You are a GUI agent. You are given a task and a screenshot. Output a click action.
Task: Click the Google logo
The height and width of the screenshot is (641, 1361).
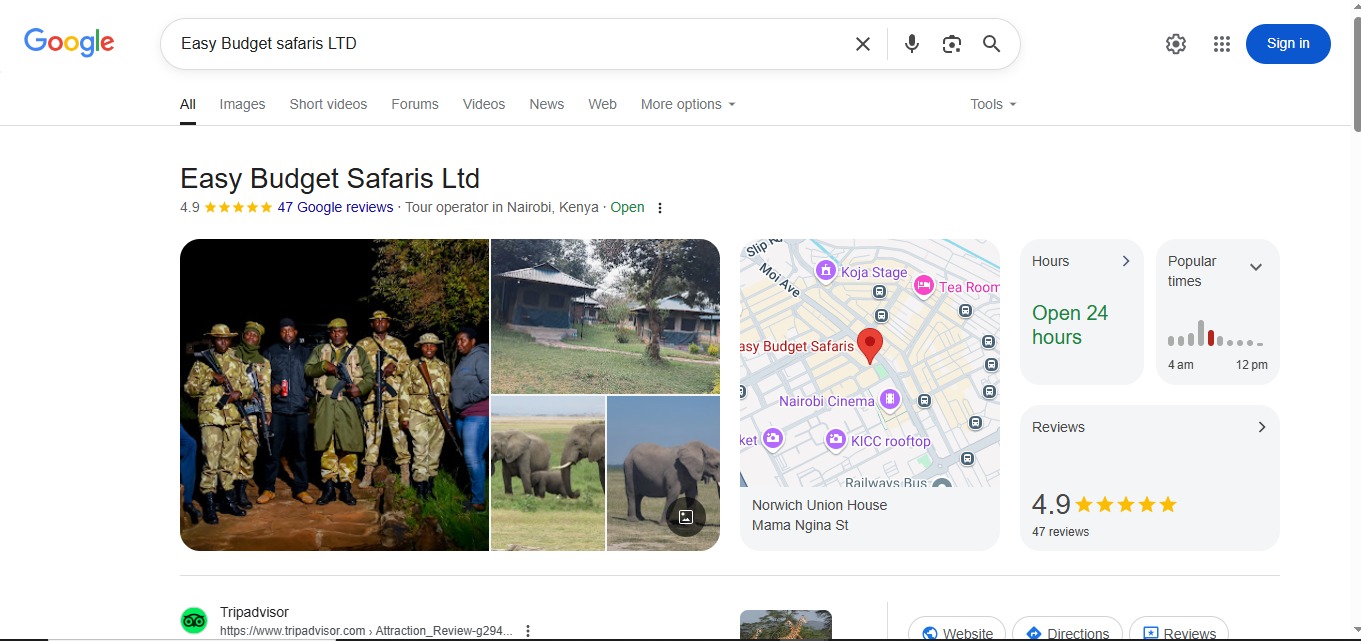(69, 42)
